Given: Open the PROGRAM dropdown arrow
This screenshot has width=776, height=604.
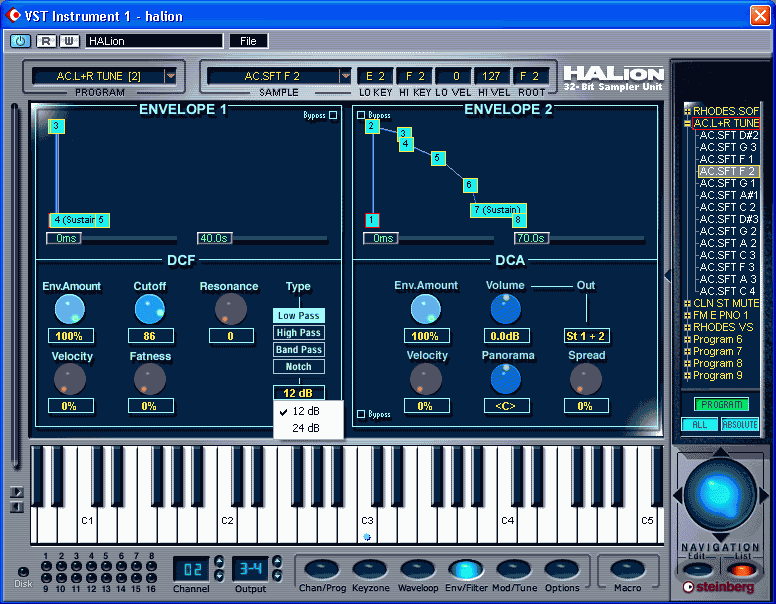Looking at the screenshot, I should tap(171, 76).
